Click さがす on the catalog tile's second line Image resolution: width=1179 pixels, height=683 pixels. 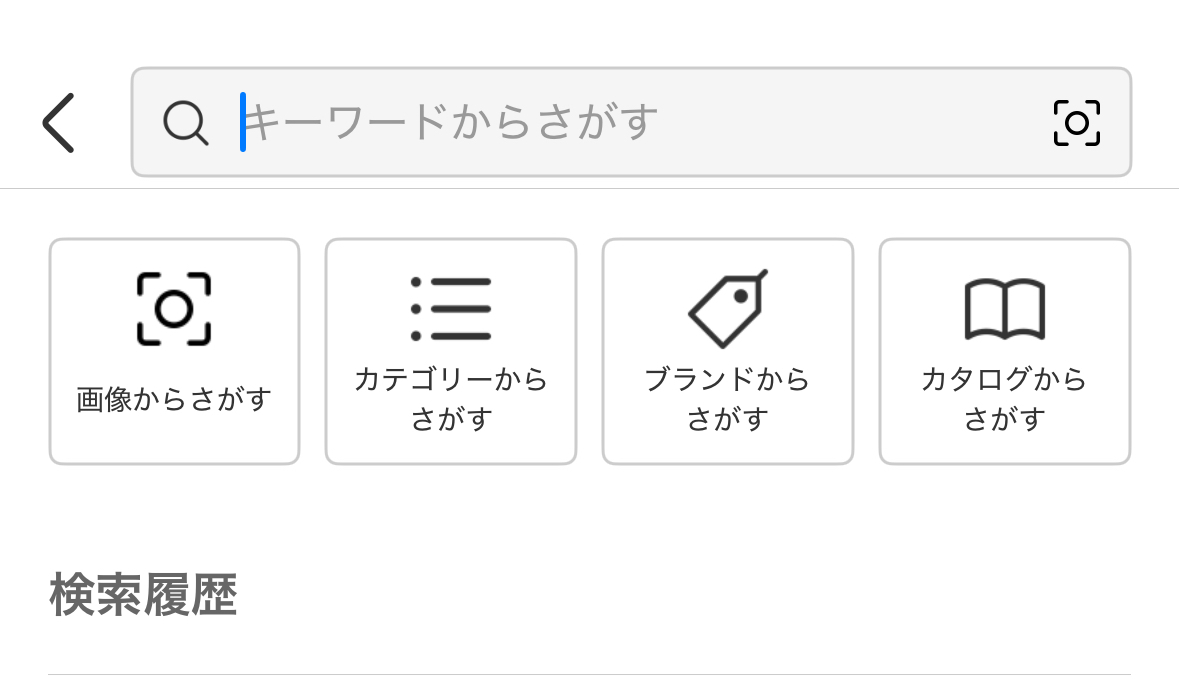tap(1004, 419)
